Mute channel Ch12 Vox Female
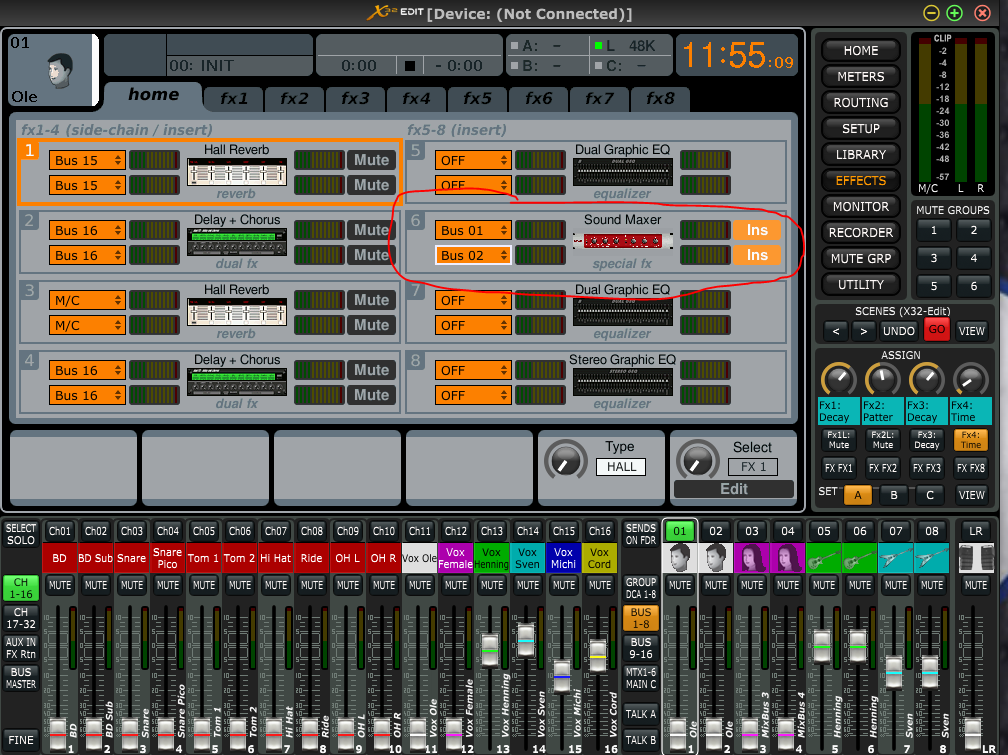Image resolution: width=1008 pixels, height=755 pixels. (456, 585)
